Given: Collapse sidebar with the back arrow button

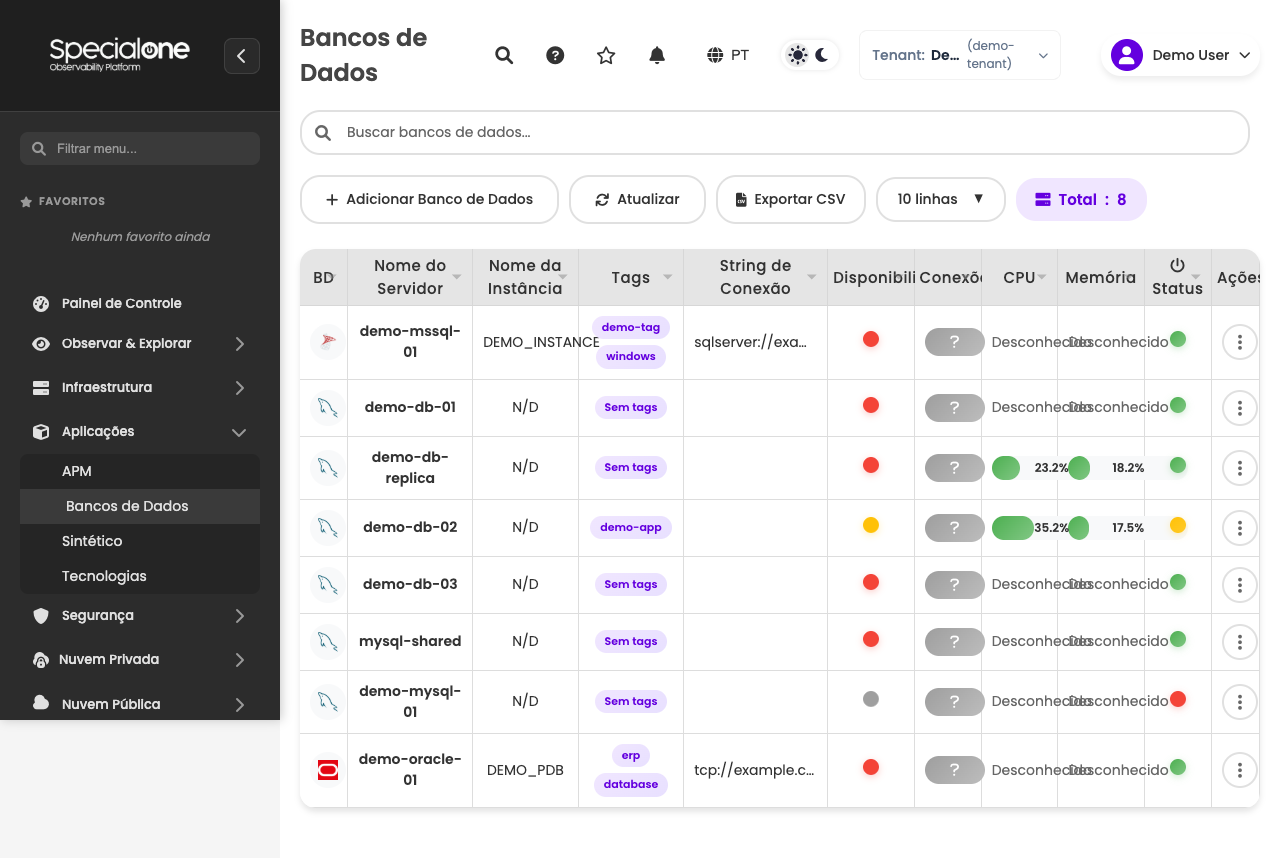Looking at the screenshot, I should click(x=242, y=56).
